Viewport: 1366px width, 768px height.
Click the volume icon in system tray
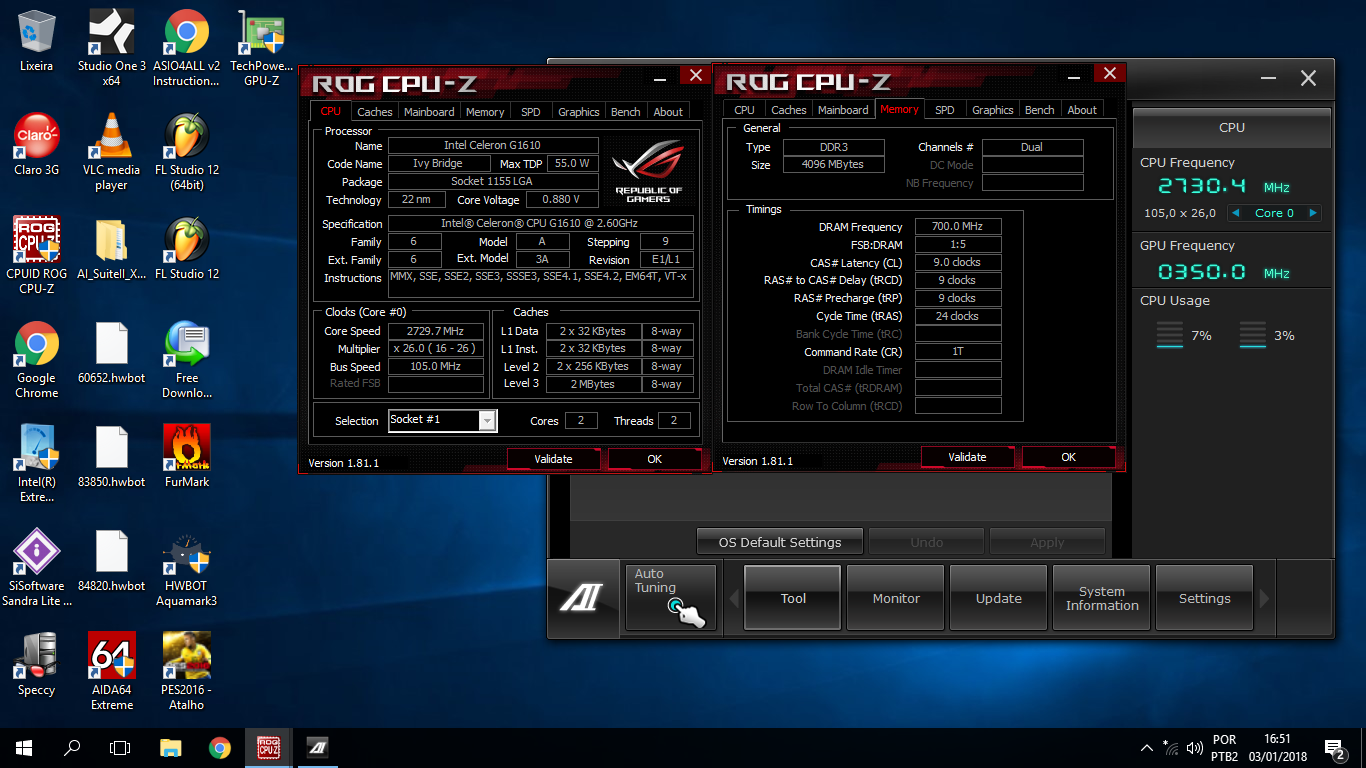coord(1195,748)
